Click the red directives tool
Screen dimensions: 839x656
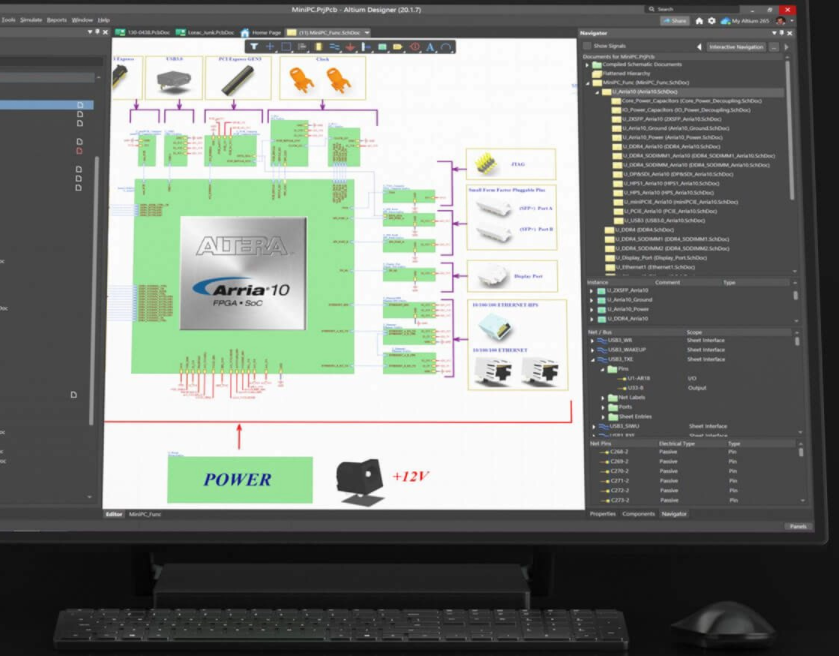point(415,47)
